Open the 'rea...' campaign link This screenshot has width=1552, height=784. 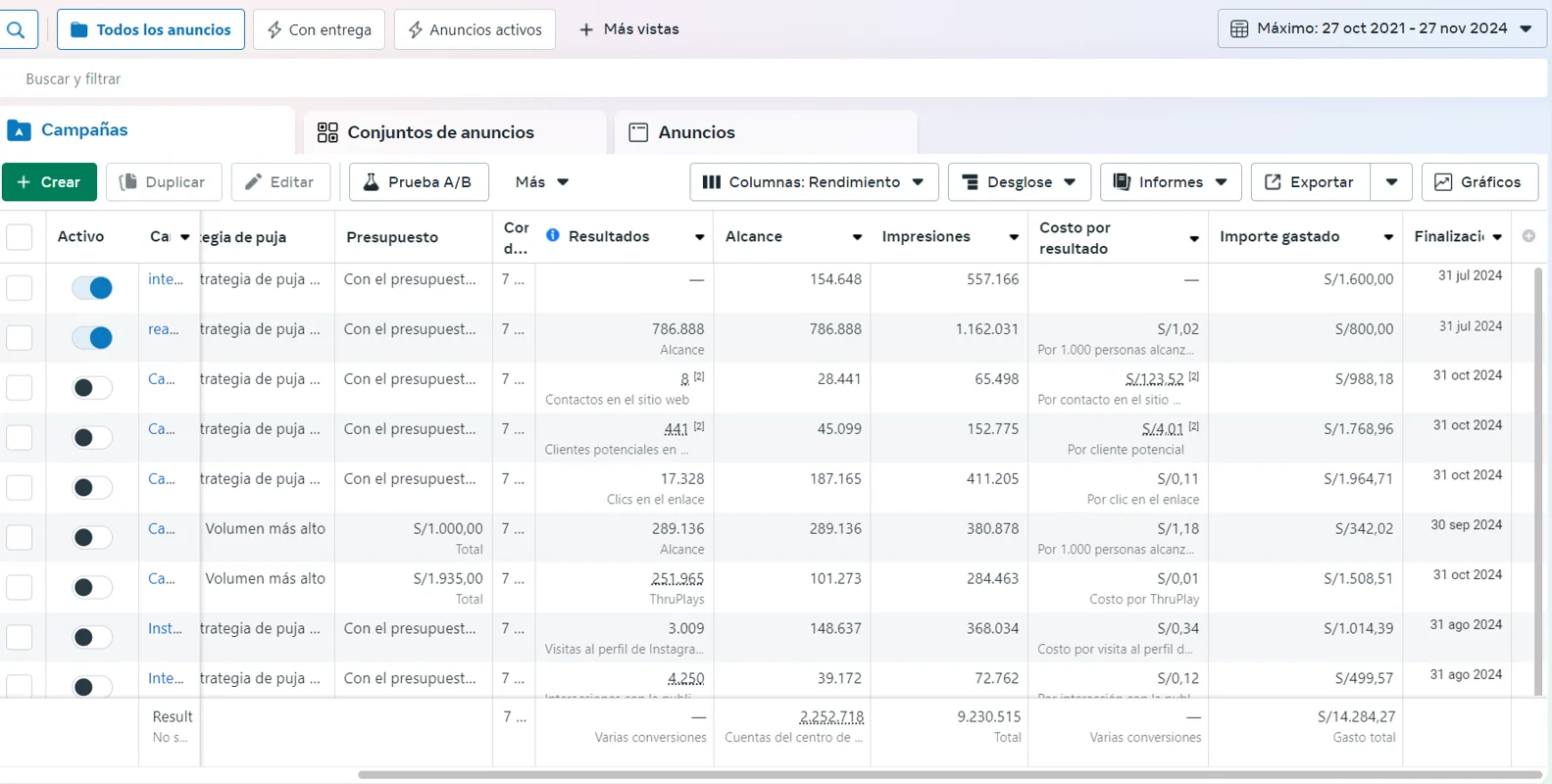click(x=164, y=329)
